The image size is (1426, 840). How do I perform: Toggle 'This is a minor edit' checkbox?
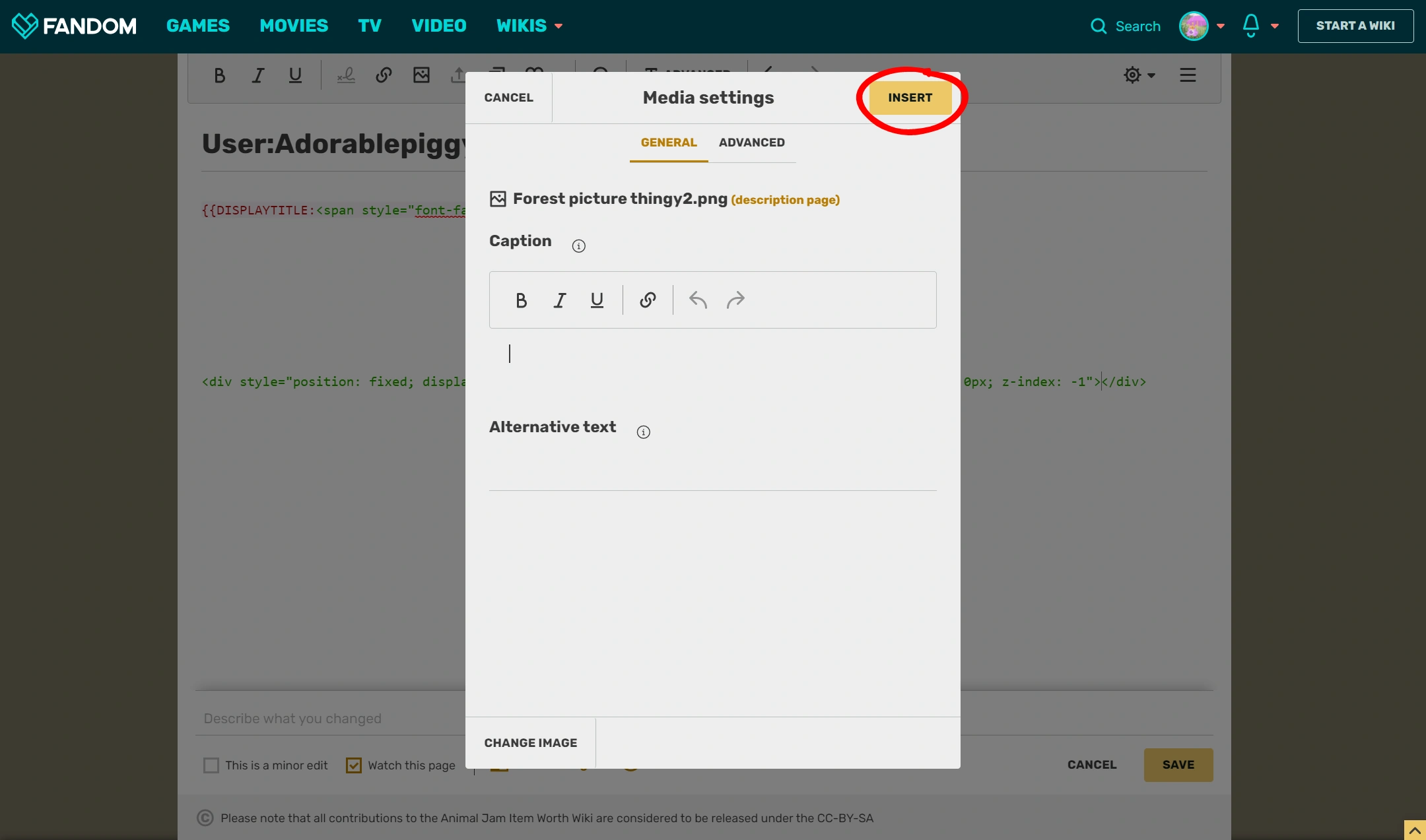[211, 765]
